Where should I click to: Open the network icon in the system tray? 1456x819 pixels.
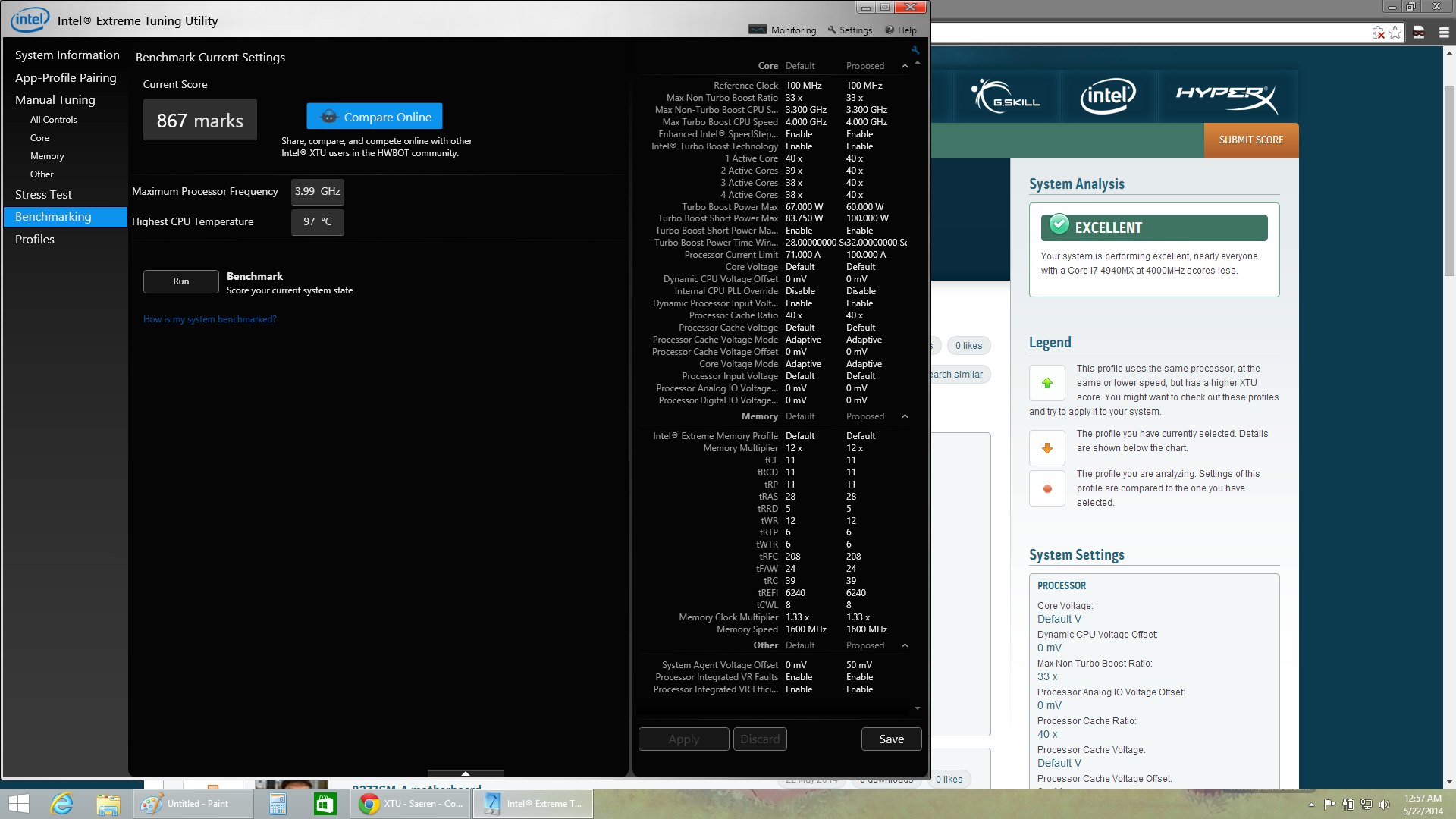point(1366,805)
